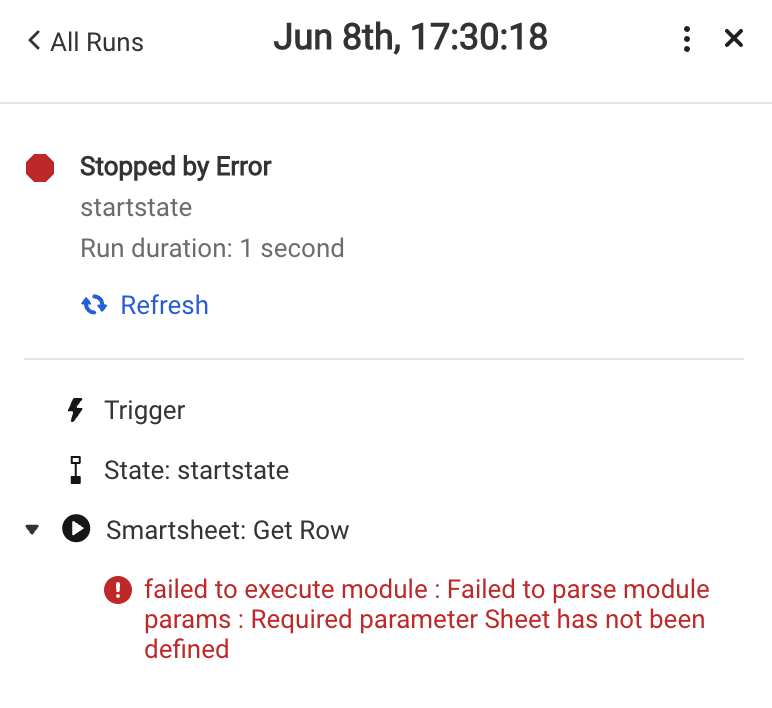The image size is (772, 708).
Task: Open the Trigger step
Action: coord(144,411)
